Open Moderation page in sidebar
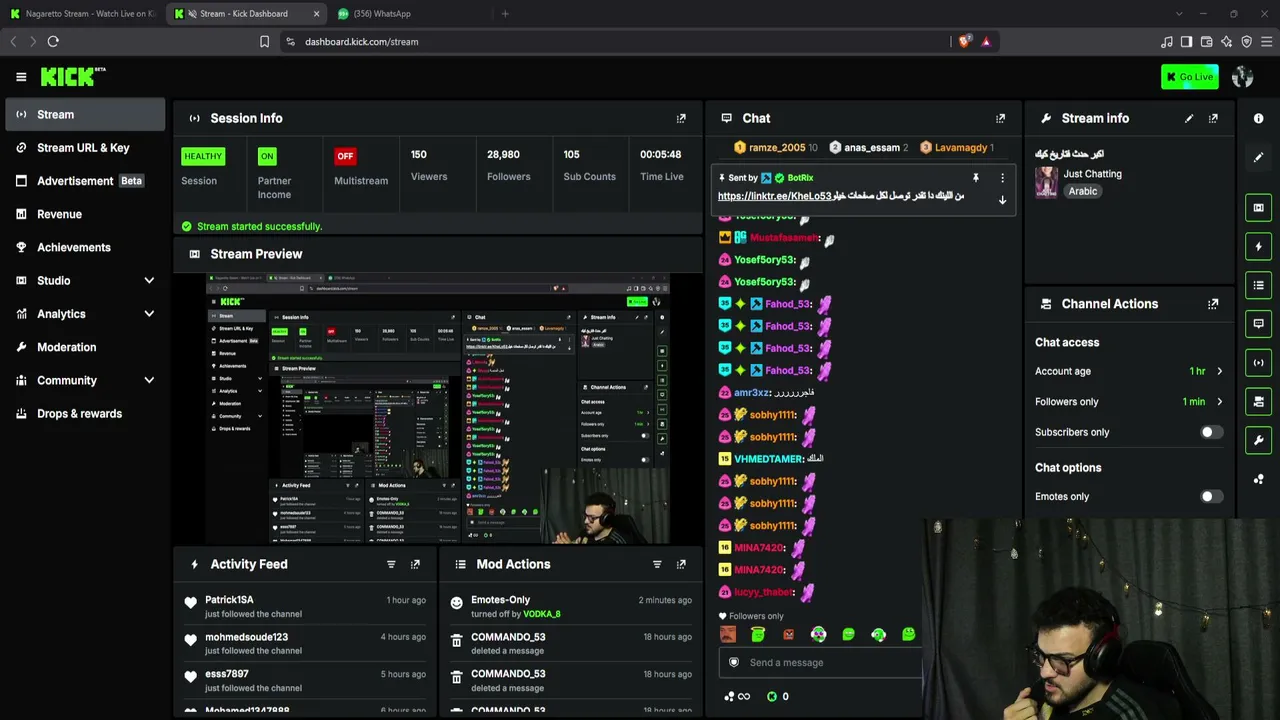1280x720 pixels. point(85,347)
